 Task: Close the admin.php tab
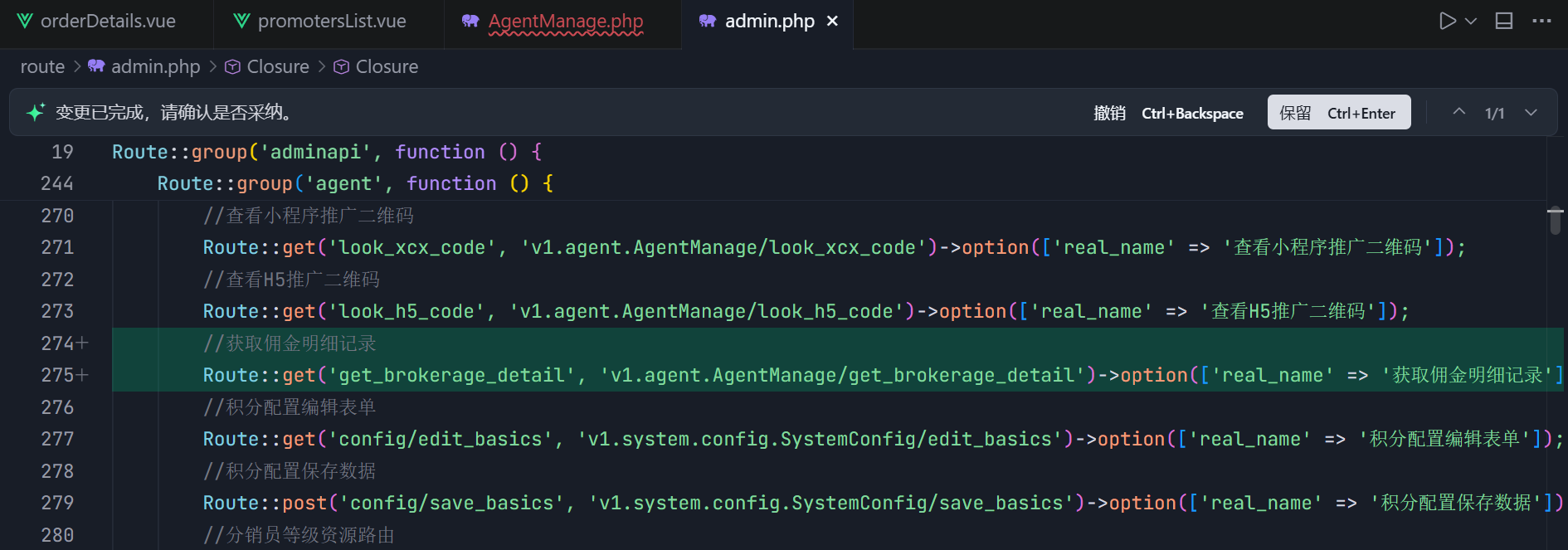(832, 22)
